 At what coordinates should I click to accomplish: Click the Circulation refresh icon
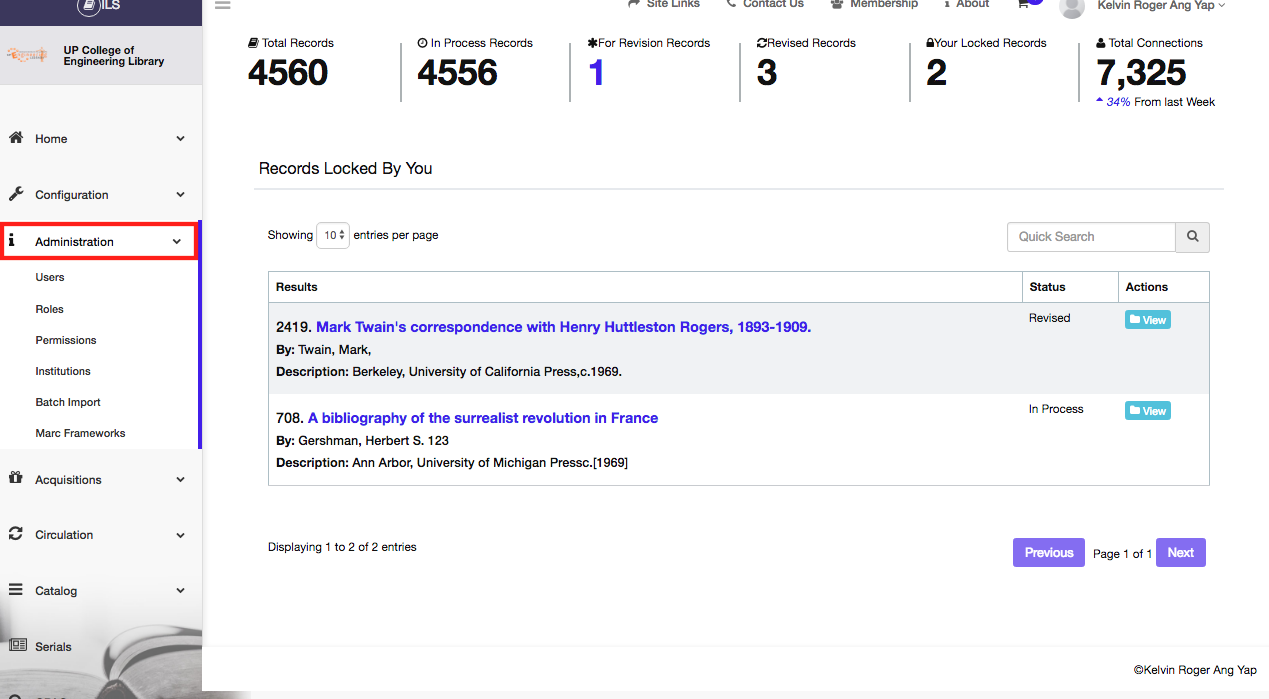click(16, 534)
